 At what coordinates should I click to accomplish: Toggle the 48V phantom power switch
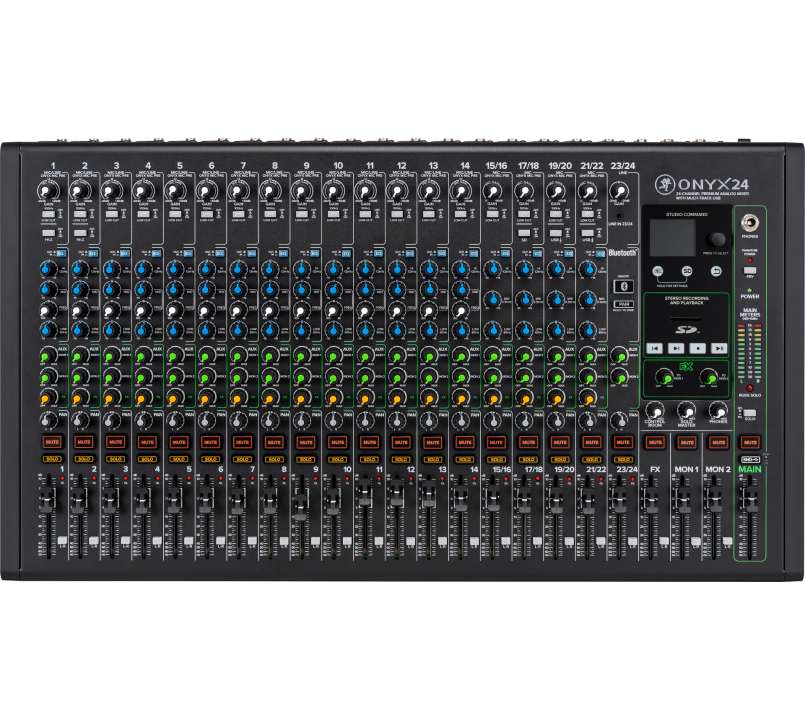point(749,271)
